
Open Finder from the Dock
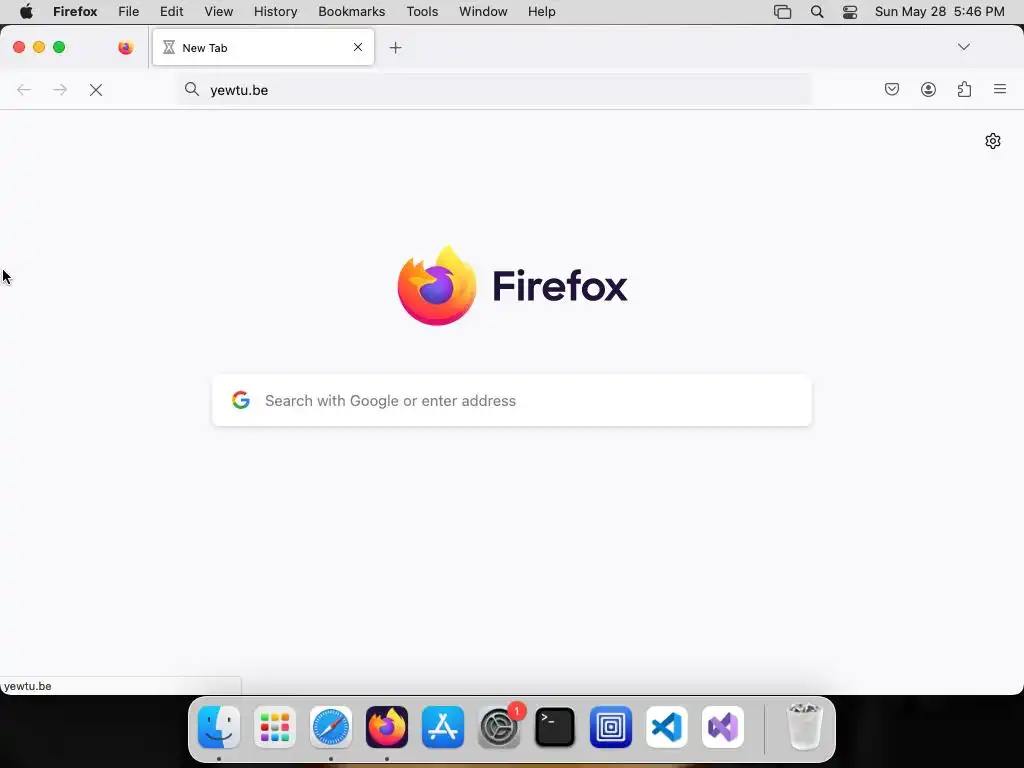[219, 727]
